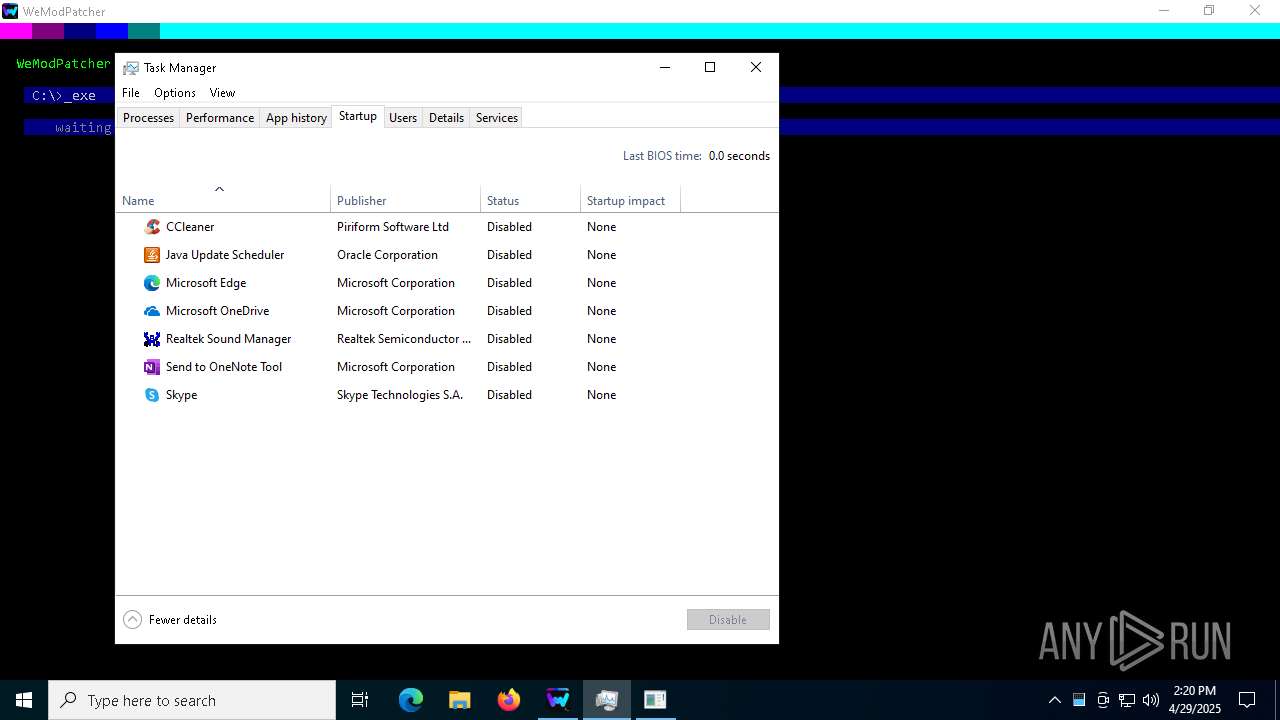Image resolution: width=1280 pixels, height=720 pixels.
Task: Open the Windows Start menu
Action: [24, 700]
